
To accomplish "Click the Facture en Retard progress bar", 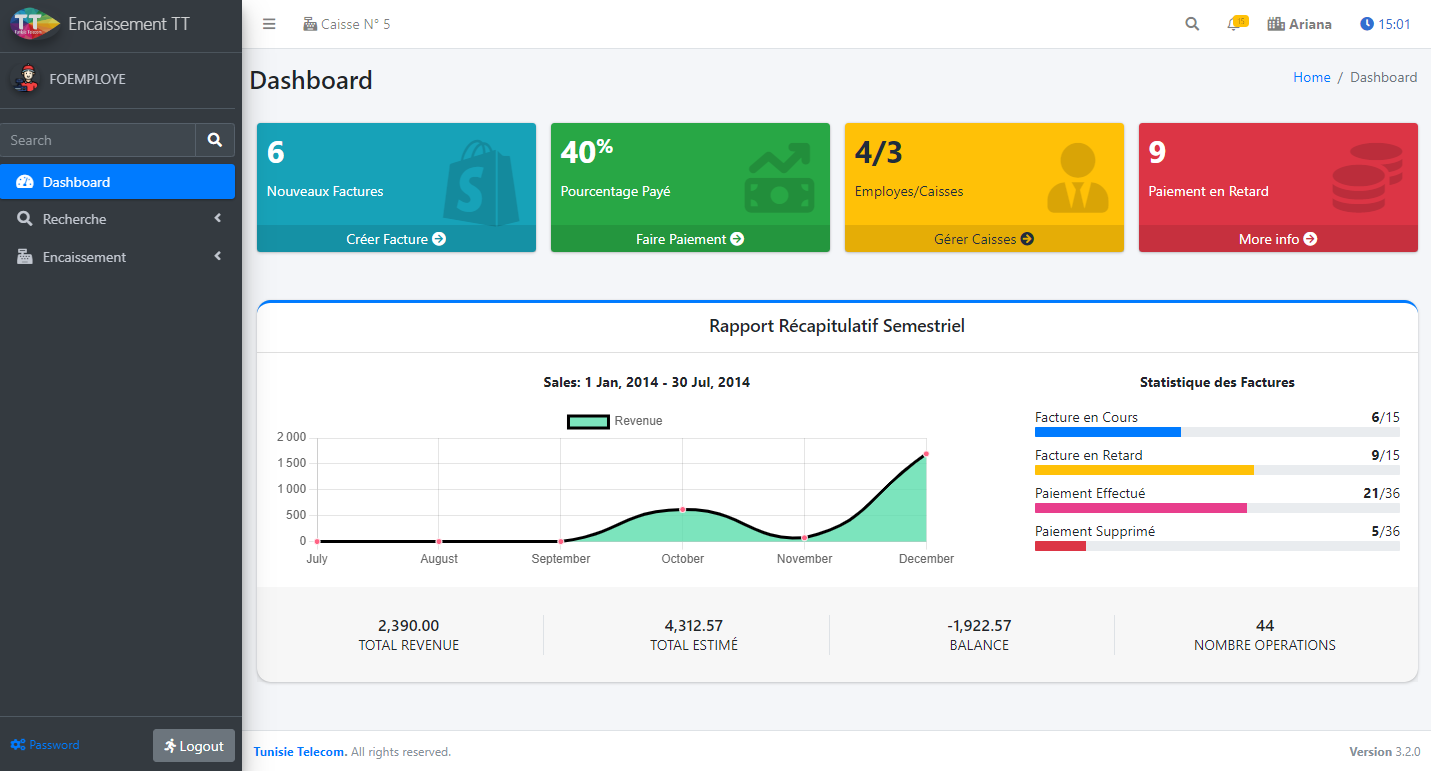I will [x=1217, y=470].
